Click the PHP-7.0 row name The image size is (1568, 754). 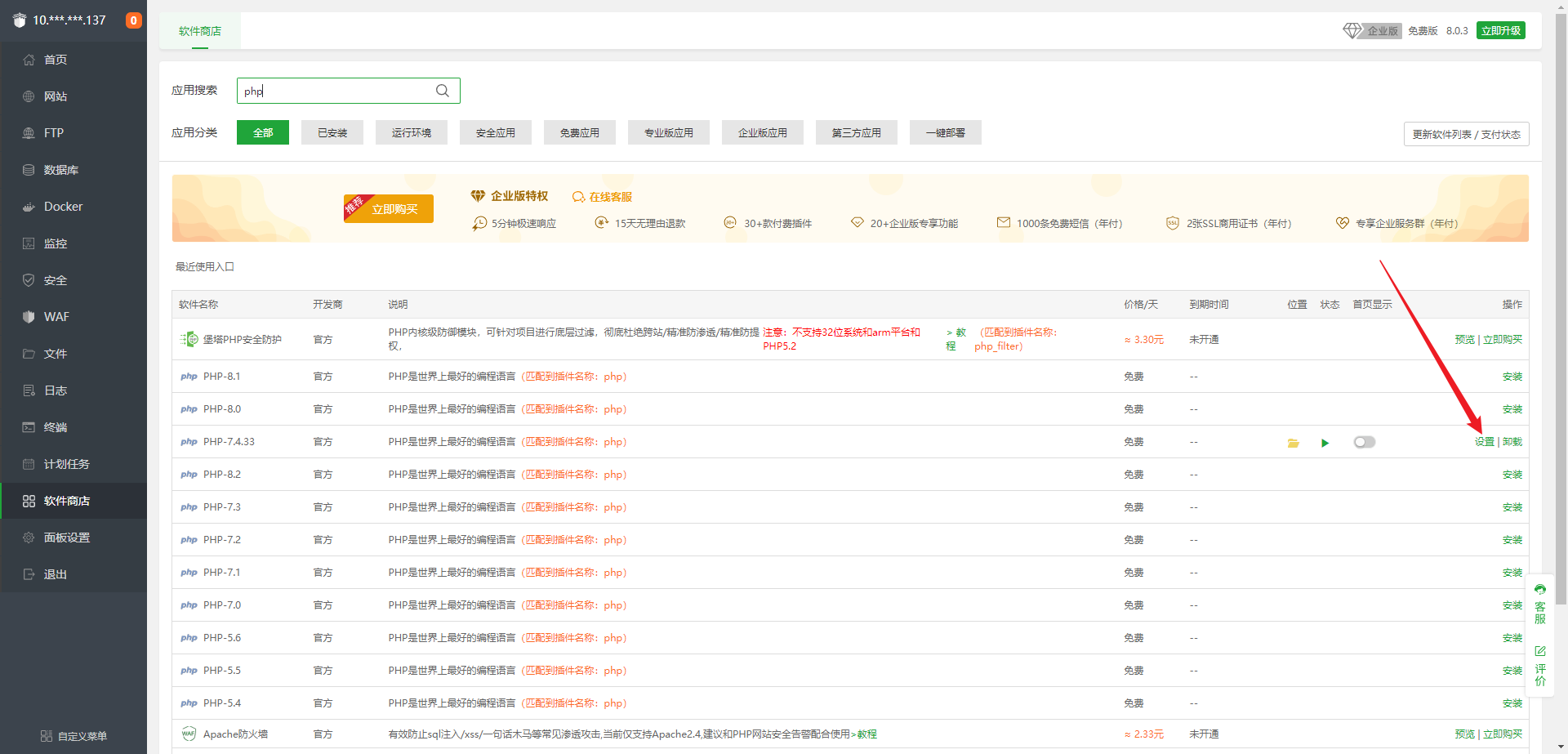click(221, 605)
